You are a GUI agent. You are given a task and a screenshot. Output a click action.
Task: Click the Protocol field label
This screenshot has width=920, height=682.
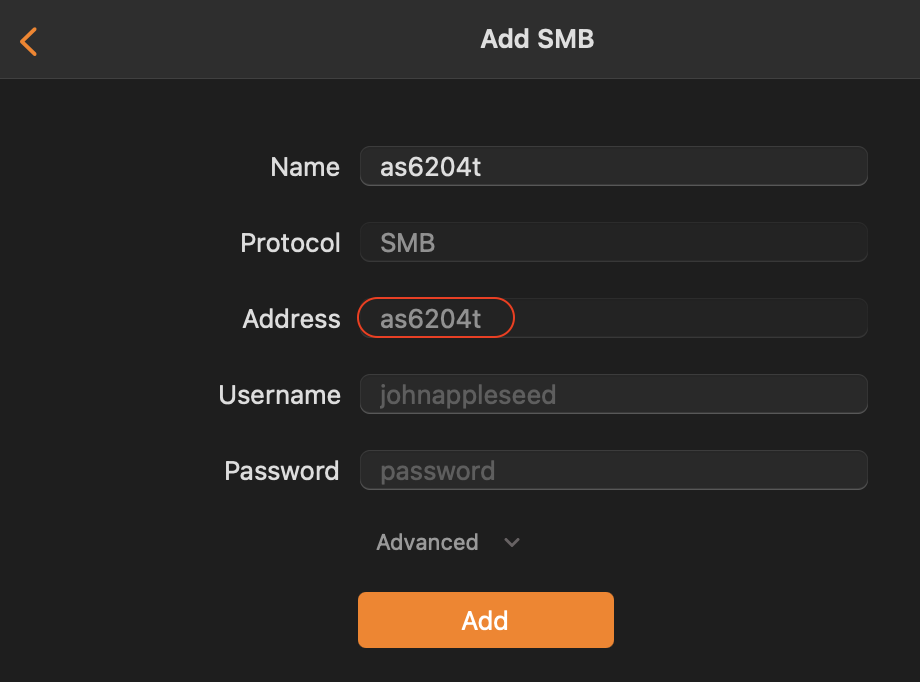coord(290,243)
